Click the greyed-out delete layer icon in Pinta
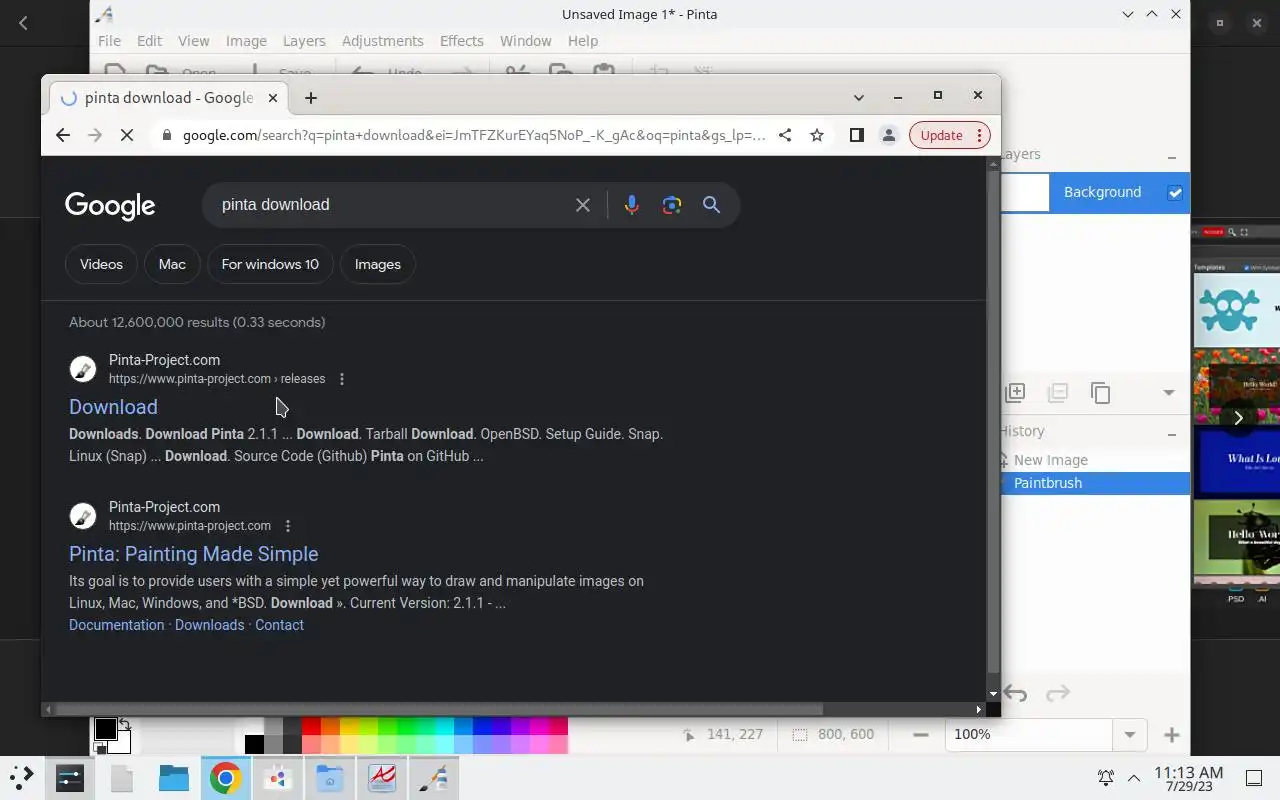This screenshot has width=1280, height=800. point(1057,393)
